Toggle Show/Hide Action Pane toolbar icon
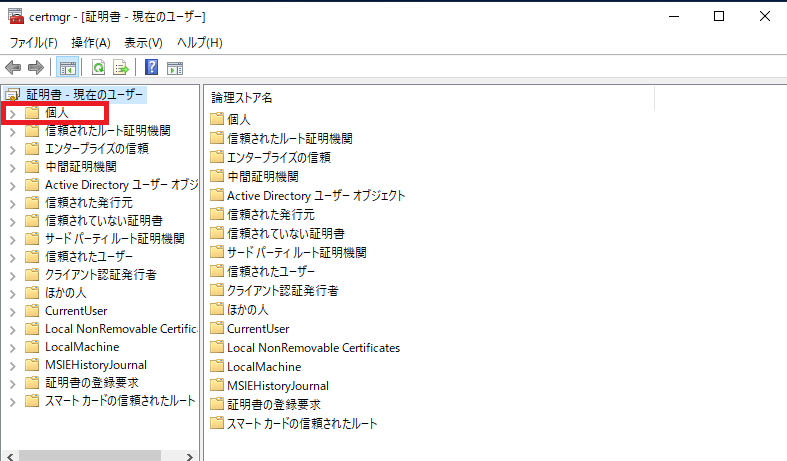Viewport: 787px width, 461px height. (x=175, y=68)
